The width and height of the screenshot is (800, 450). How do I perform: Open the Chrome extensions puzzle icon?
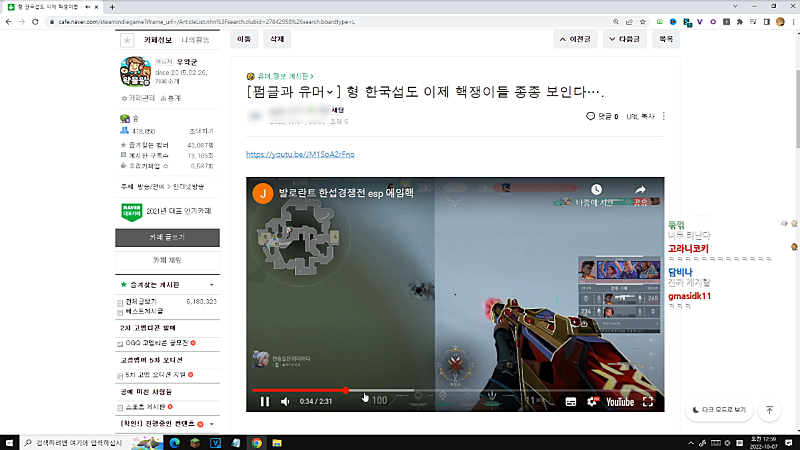pos(740,22)
